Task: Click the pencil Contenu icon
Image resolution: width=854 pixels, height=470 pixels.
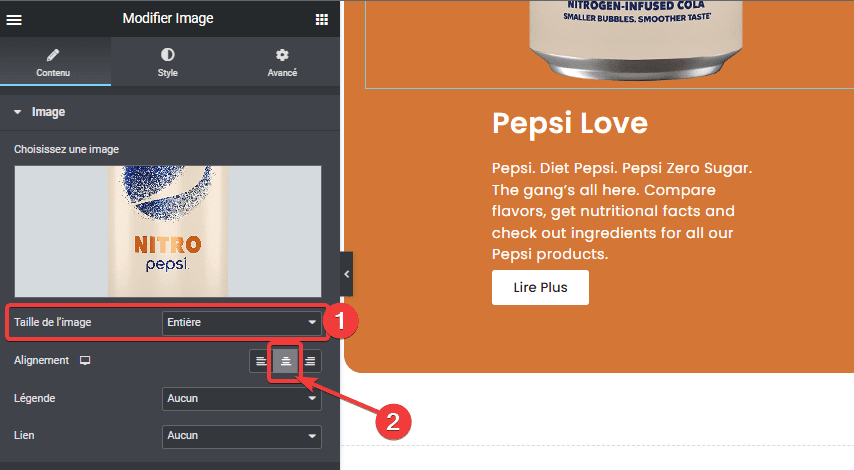Action: pos(53,54)
